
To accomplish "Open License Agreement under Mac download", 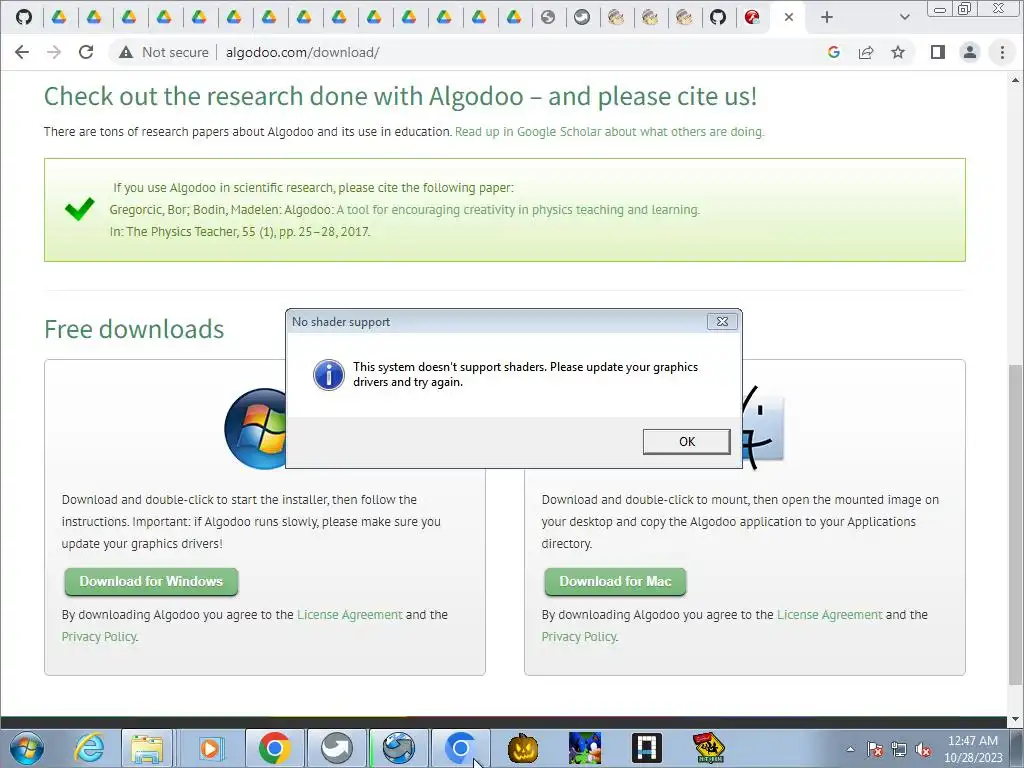I will (x=829, y=615).
